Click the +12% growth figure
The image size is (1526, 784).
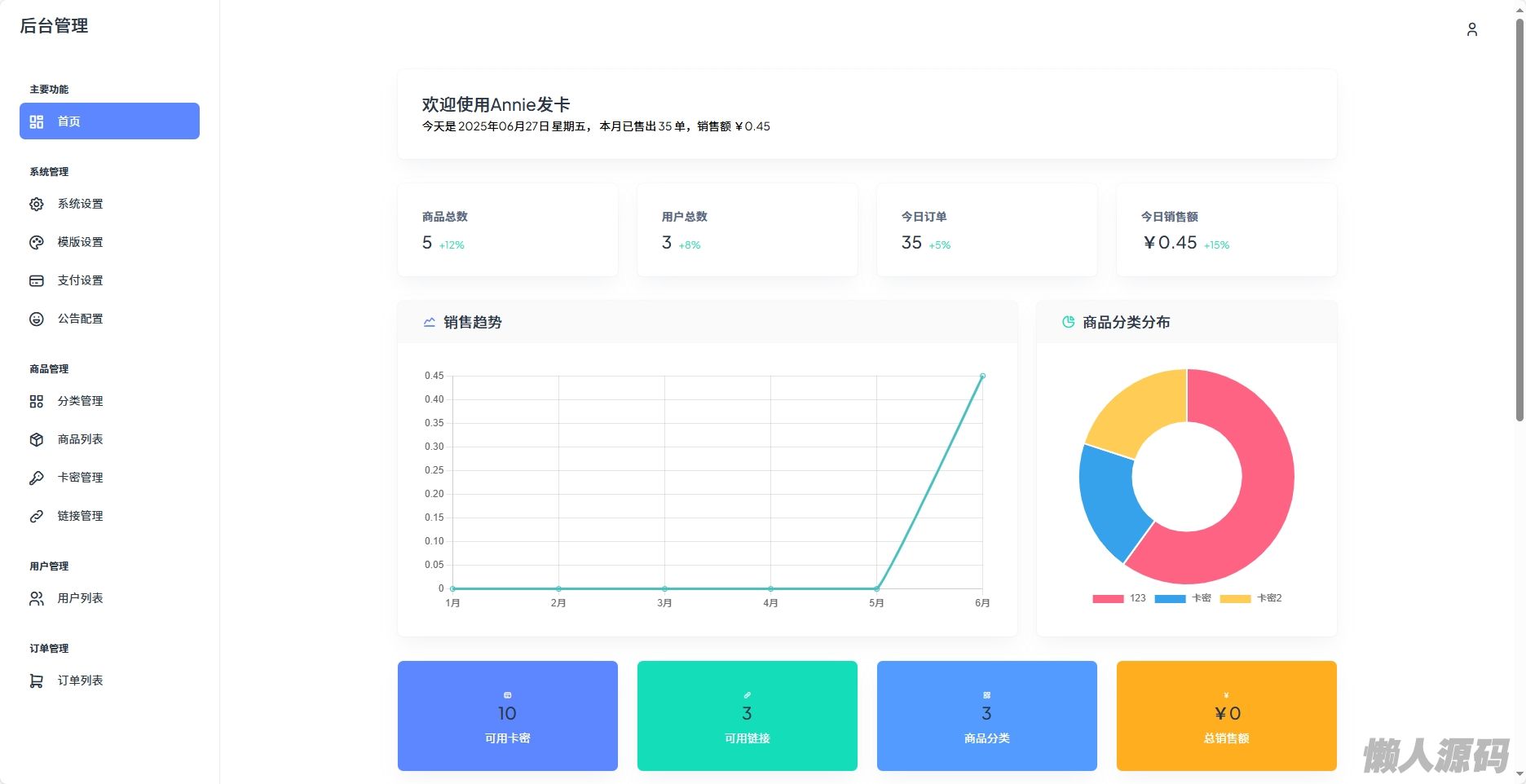coord(452,245)
